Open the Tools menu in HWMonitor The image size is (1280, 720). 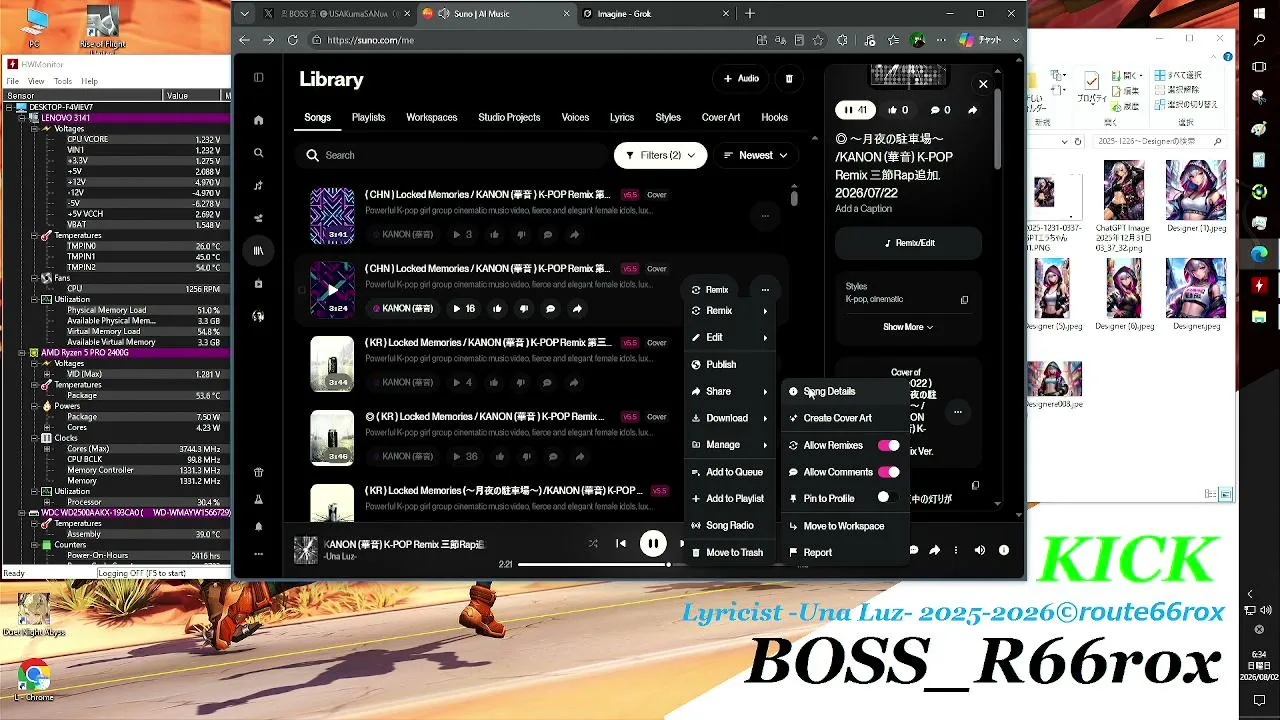click(x=62, y=81)
